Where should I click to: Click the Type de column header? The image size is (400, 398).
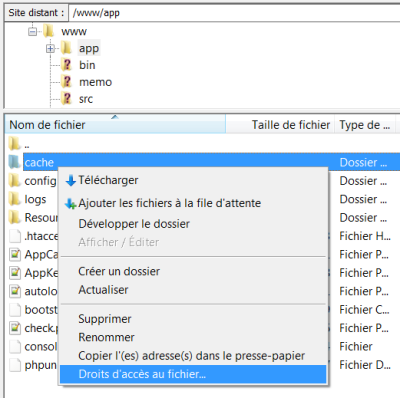pyautogui.click(x=365, y=125)
